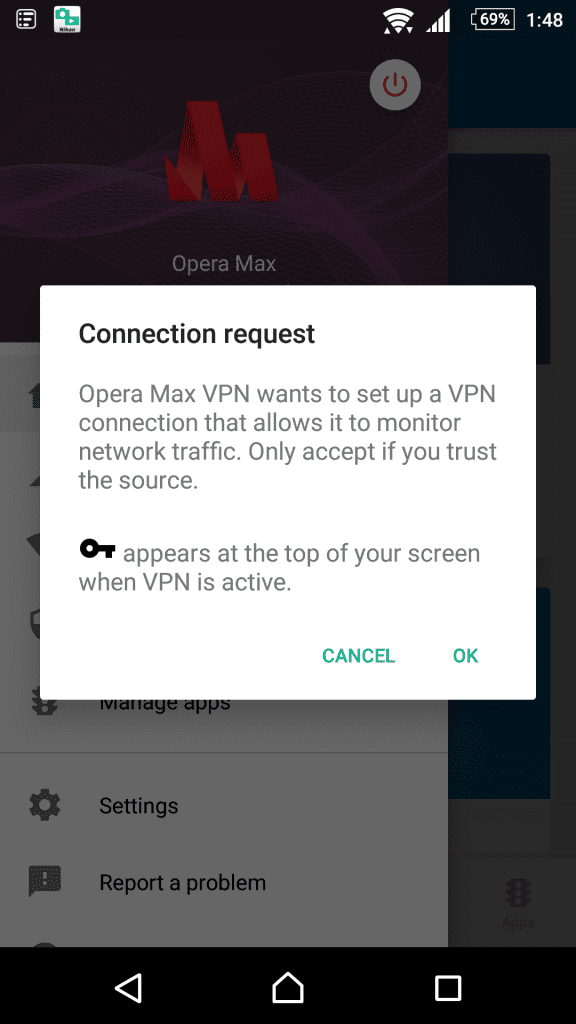Tap the Android home button
Image resolution: width=576 pixels, height=1024 pixels.
click(288, 987)
